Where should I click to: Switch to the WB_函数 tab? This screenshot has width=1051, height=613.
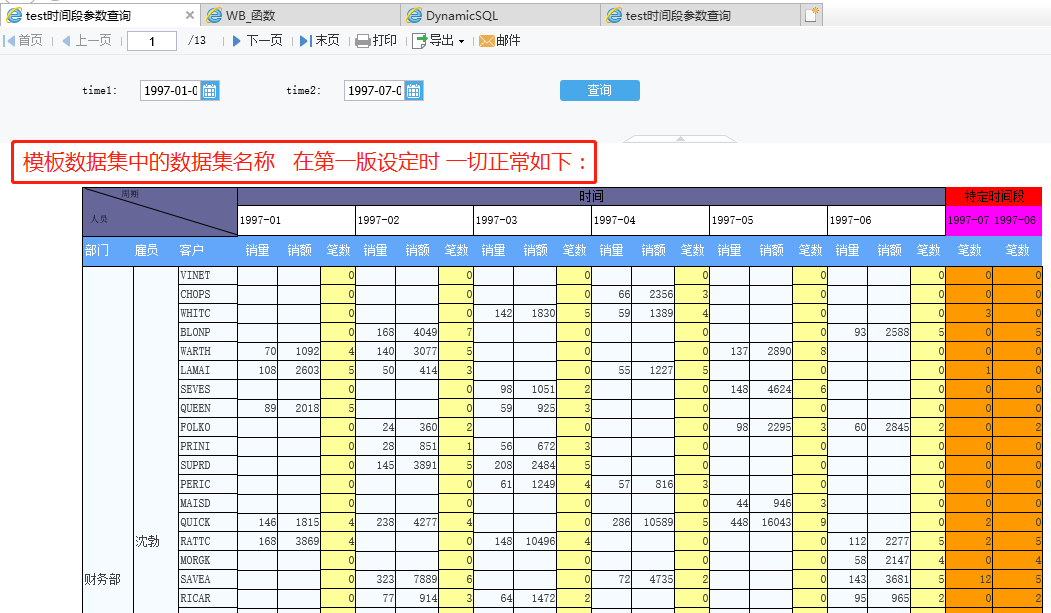[x=300, y=15]
